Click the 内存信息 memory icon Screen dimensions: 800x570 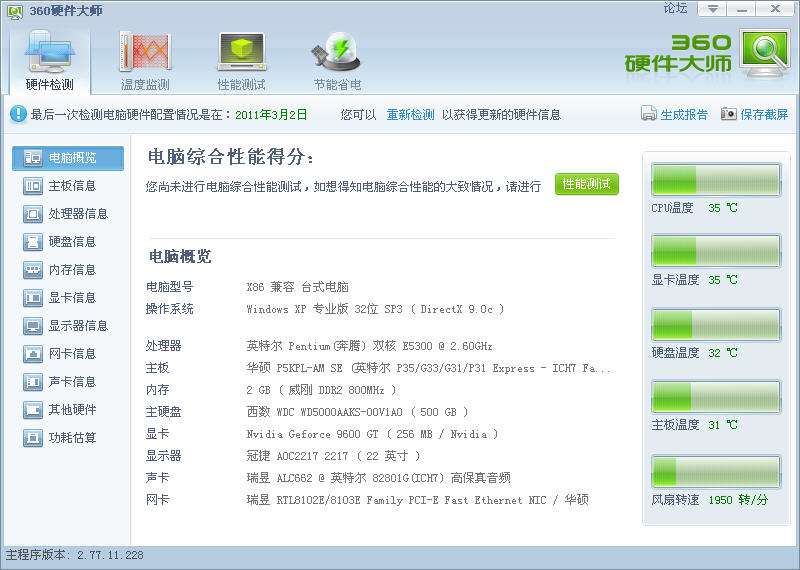pos(33,270)
